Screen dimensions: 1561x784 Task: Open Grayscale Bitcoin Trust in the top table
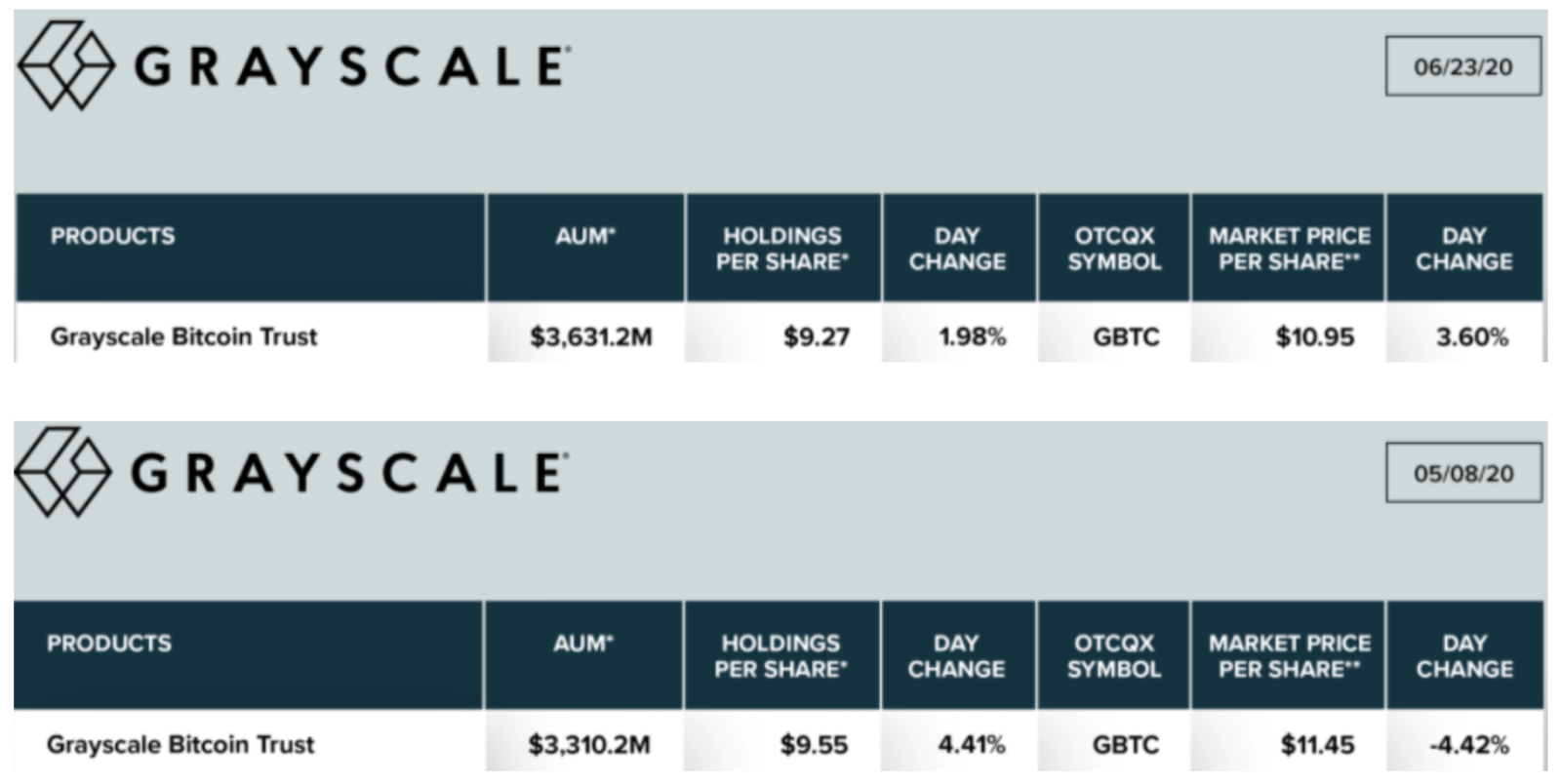[183, 336]
